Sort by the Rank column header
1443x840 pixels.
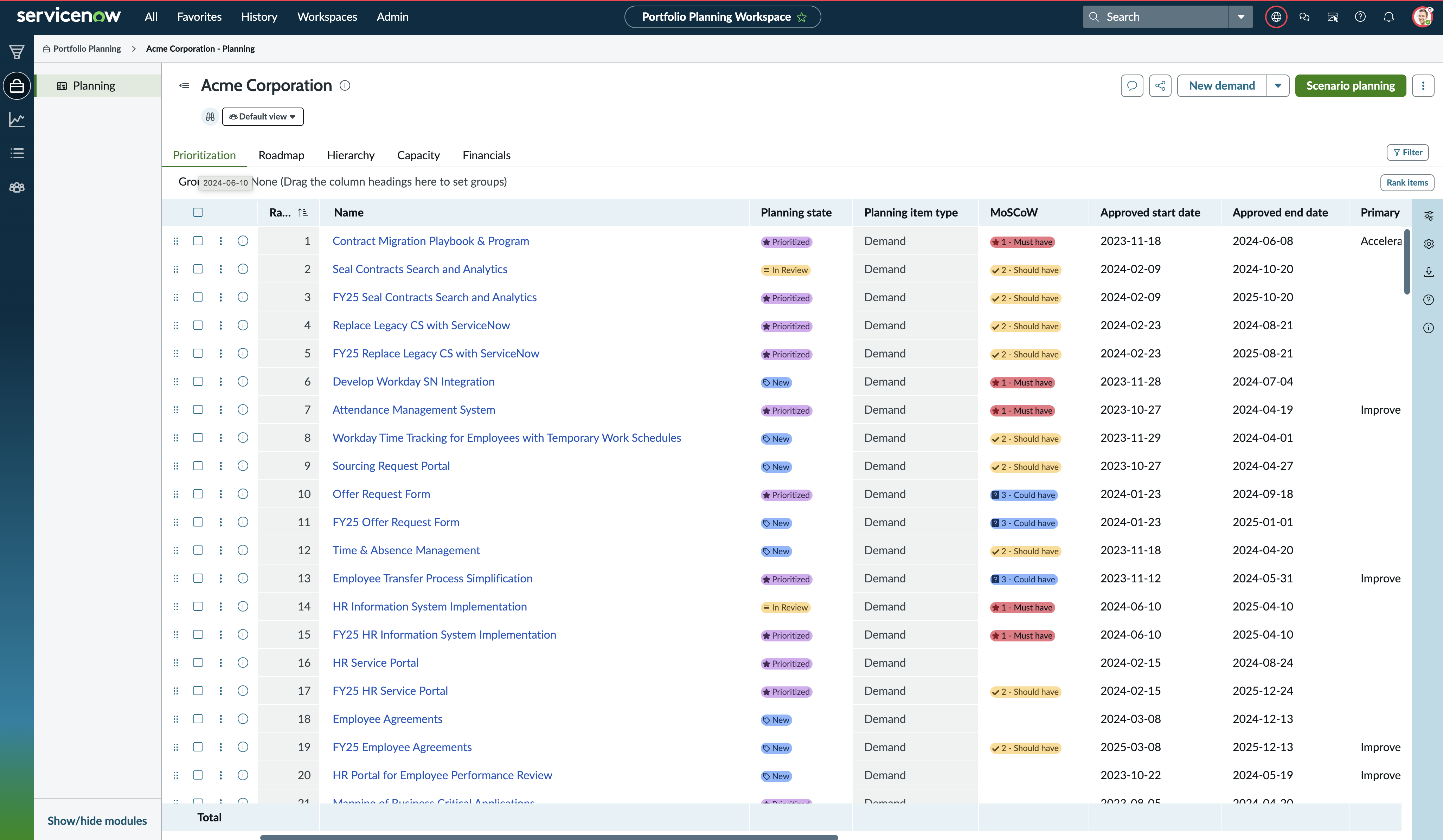tap(289, 213)
